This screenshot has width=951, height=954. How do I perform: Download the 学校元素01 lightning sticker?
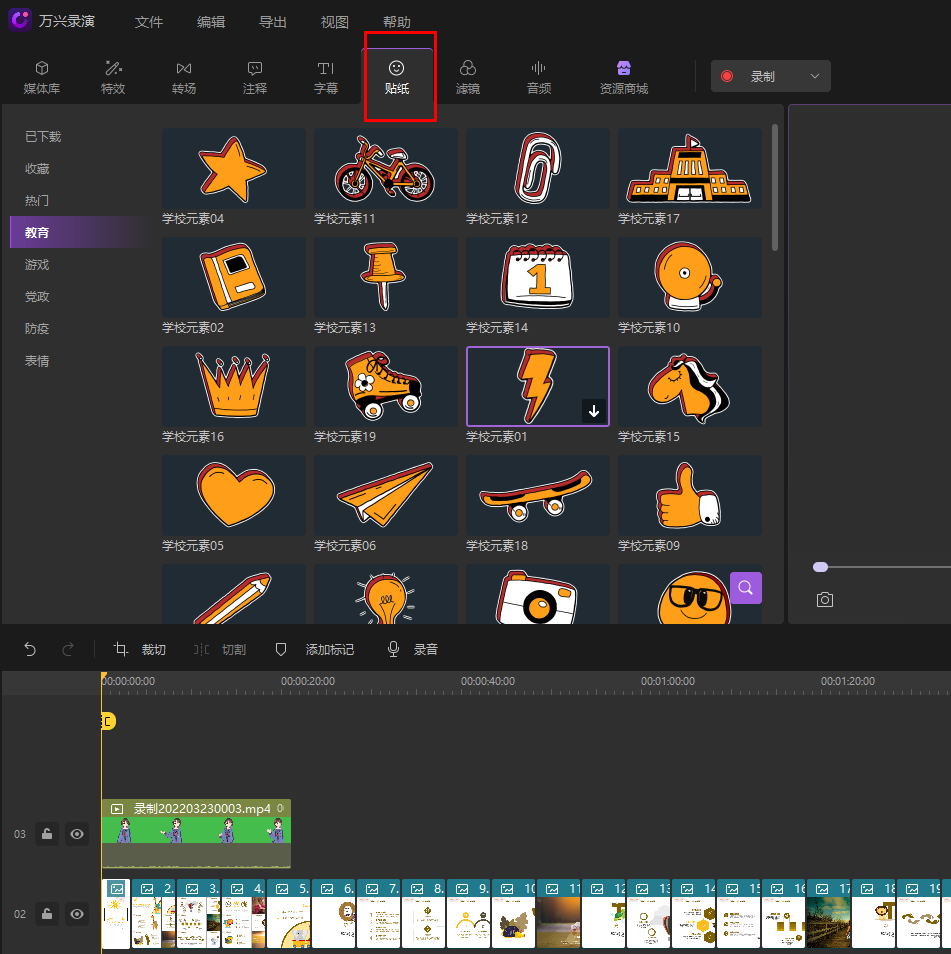click(594, 411)
